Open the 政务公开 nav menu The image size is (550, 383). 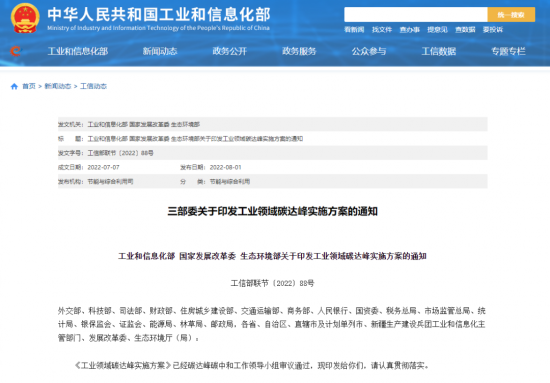(x=229, y=51)
